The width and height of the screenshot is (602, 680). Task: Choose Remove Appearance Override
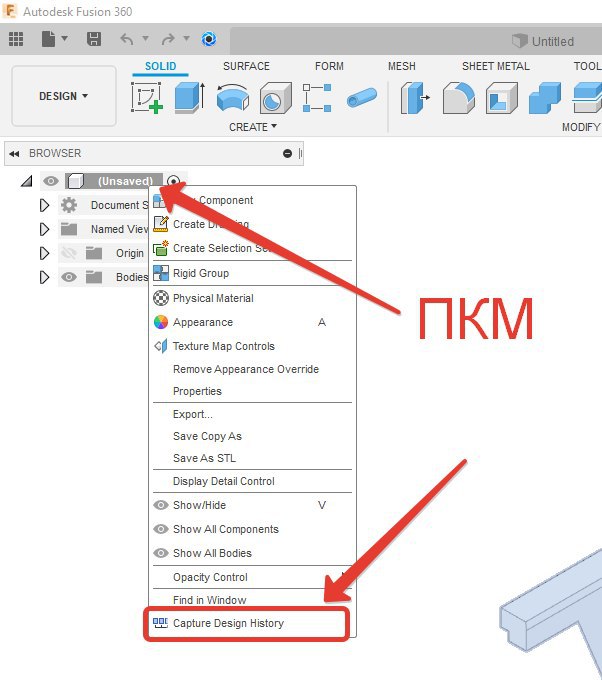pyautogui.click(x=252, y=369)
